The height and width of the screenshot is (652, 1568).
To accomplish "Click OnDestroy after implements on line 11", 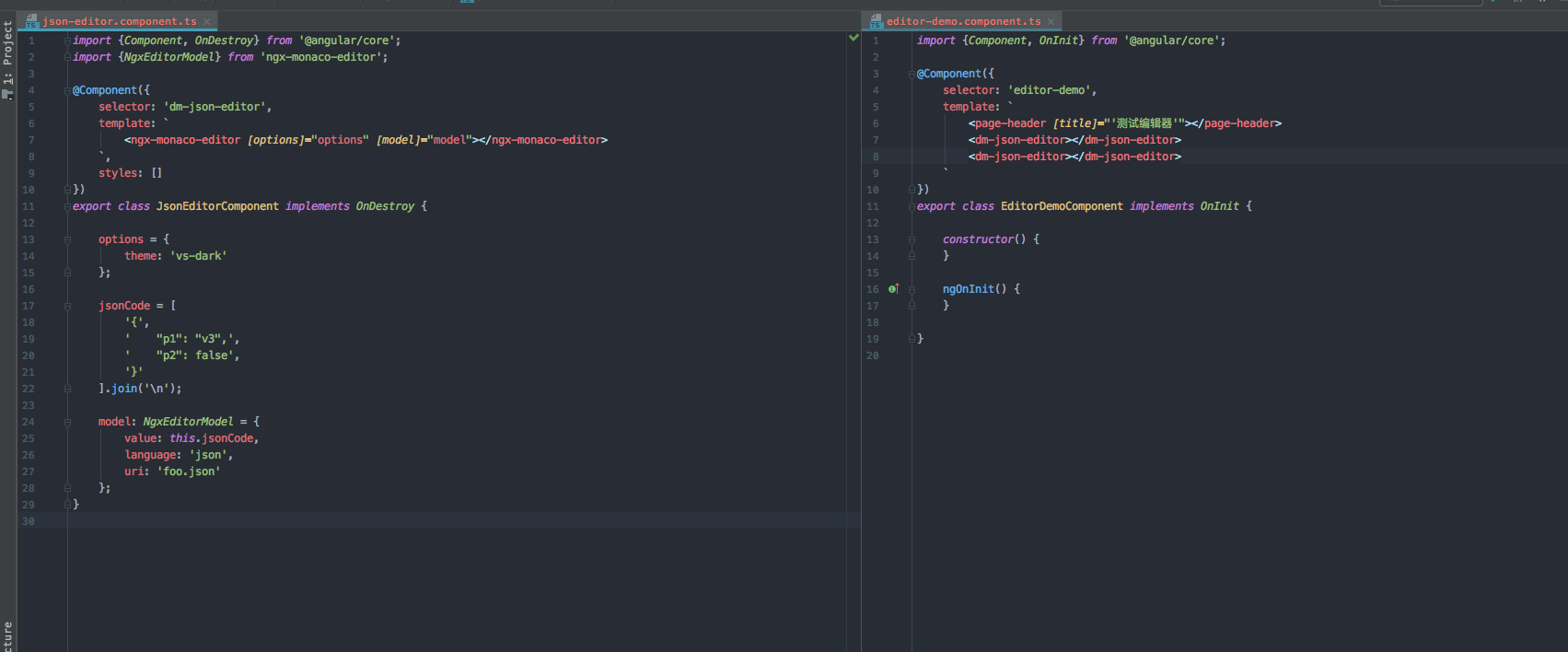I will coord(385,206).
